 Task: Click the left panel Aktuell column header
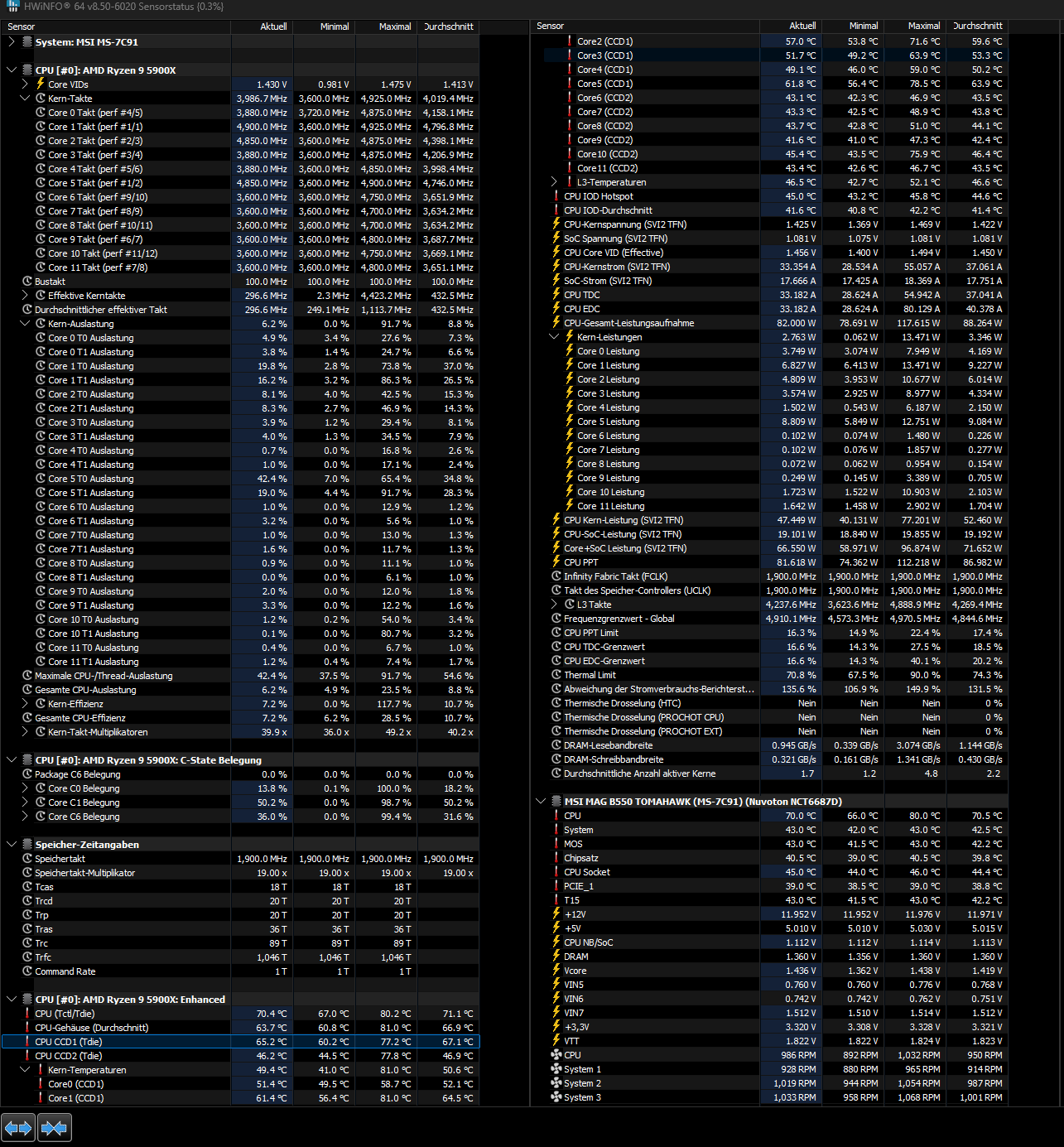coord(261,27)
